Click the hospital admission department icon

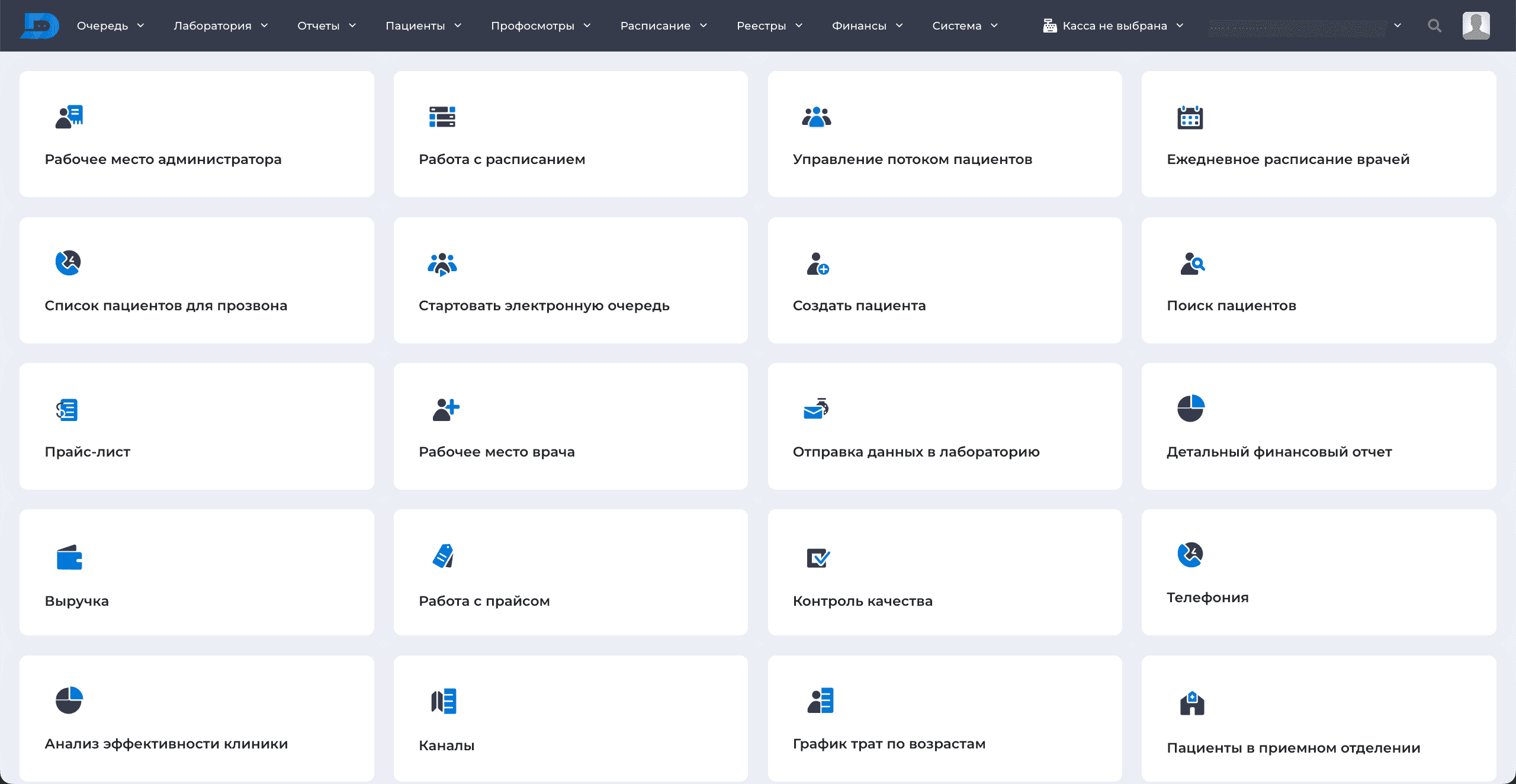point(1192,703)
